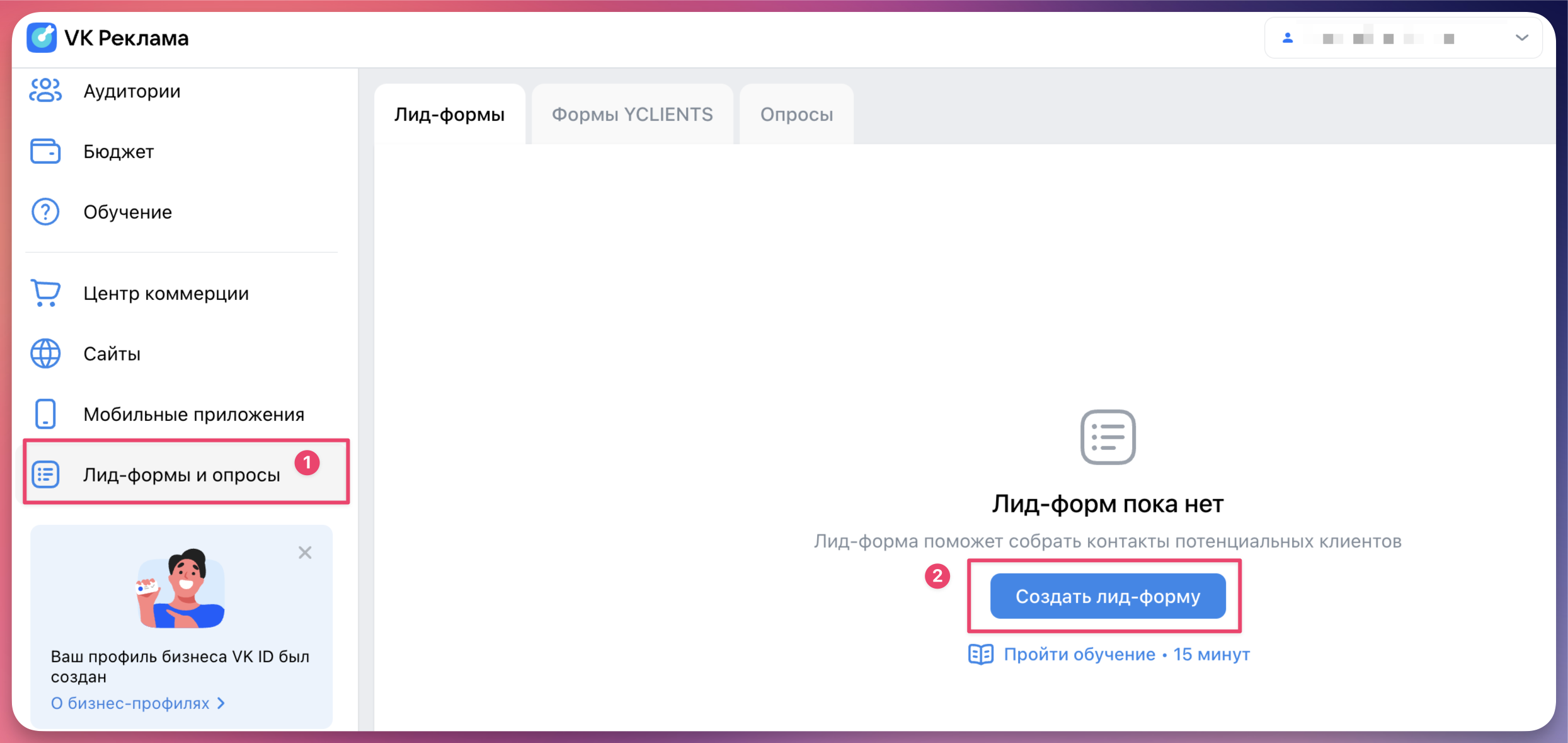Click the VK Реклама logo icon
This screenshot has width=1568, height=743.
(42, 38)
